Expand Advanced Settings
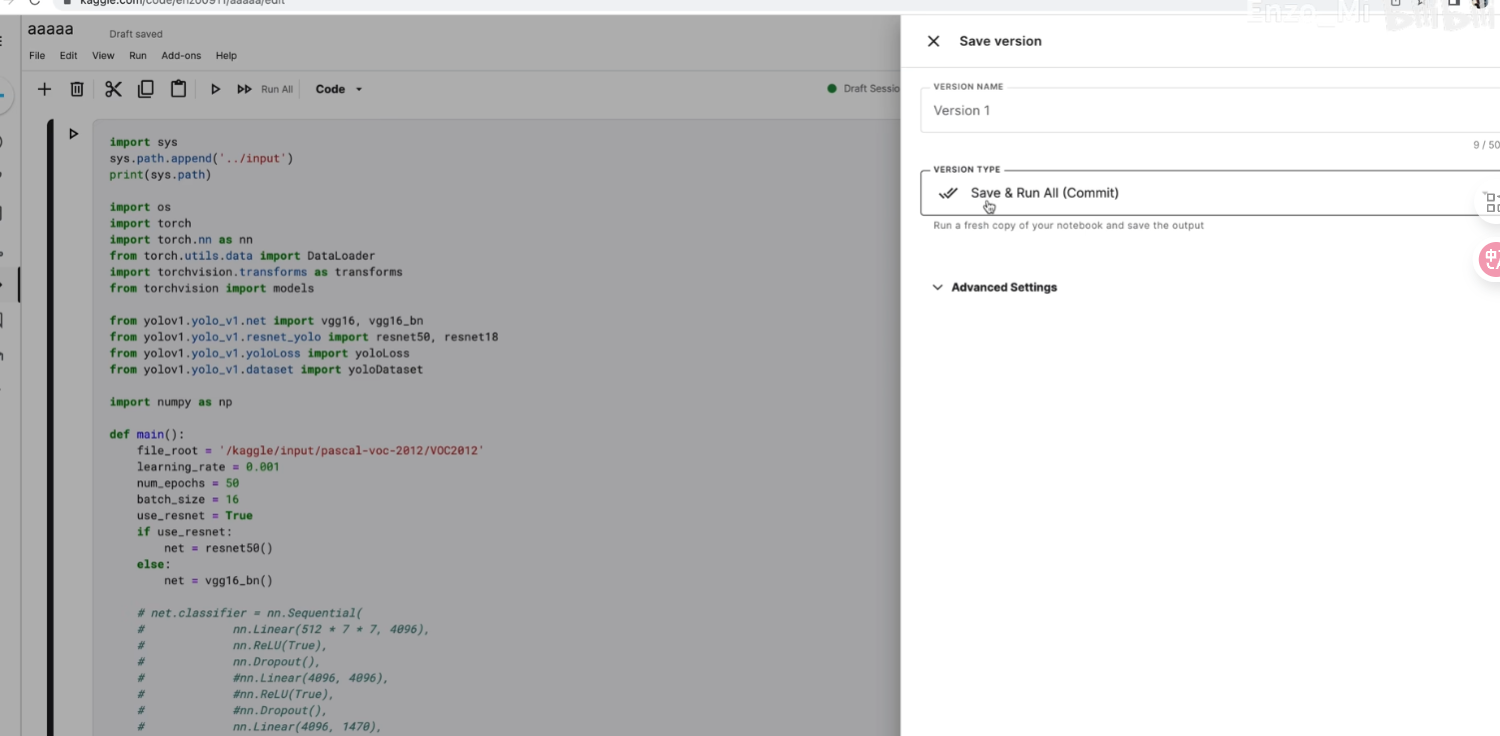Image resolution: width=1500 pixels, height=736 pixels. point(995,287)
